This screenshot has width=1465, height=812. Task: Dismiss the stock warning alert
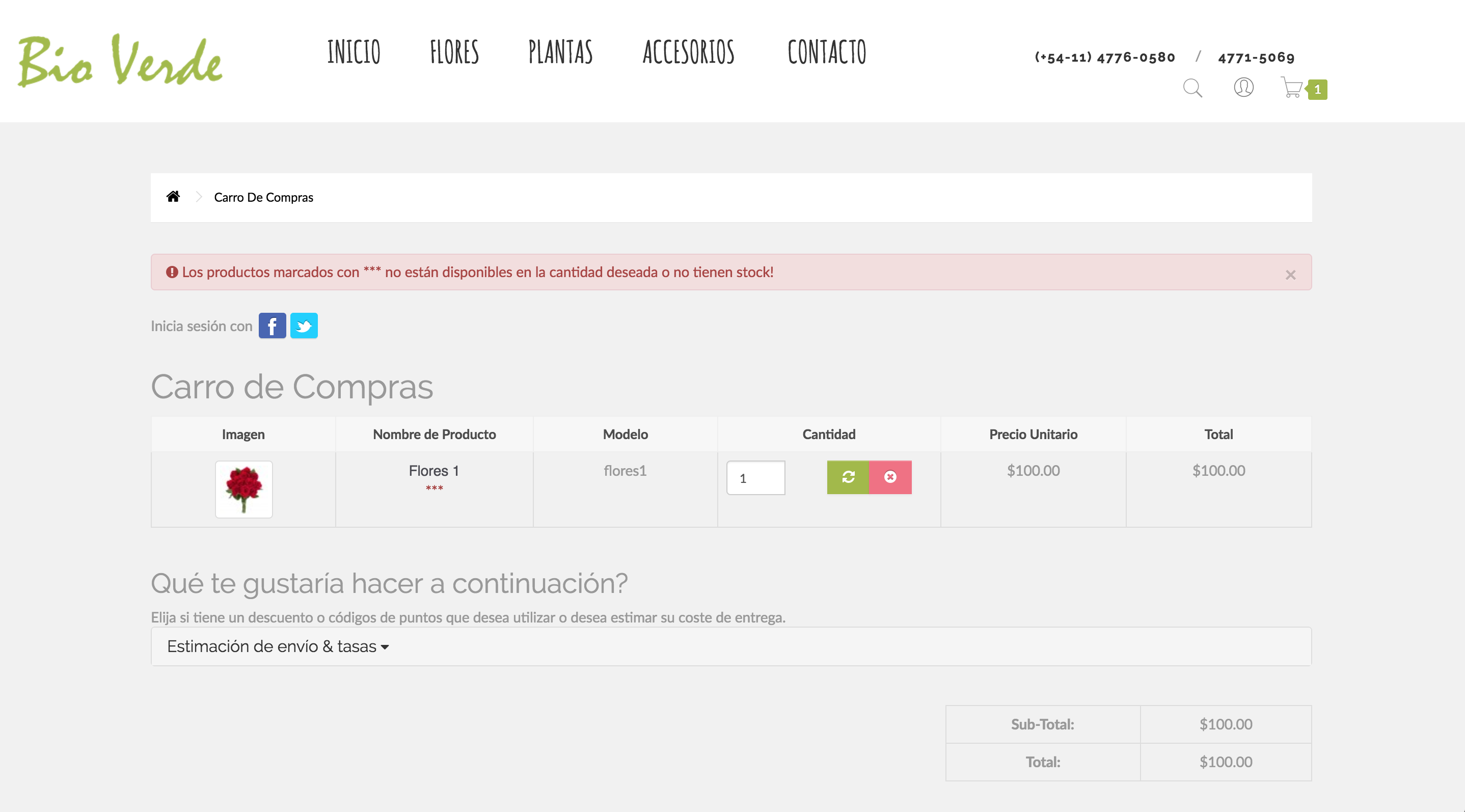(x=1290, y=275)
